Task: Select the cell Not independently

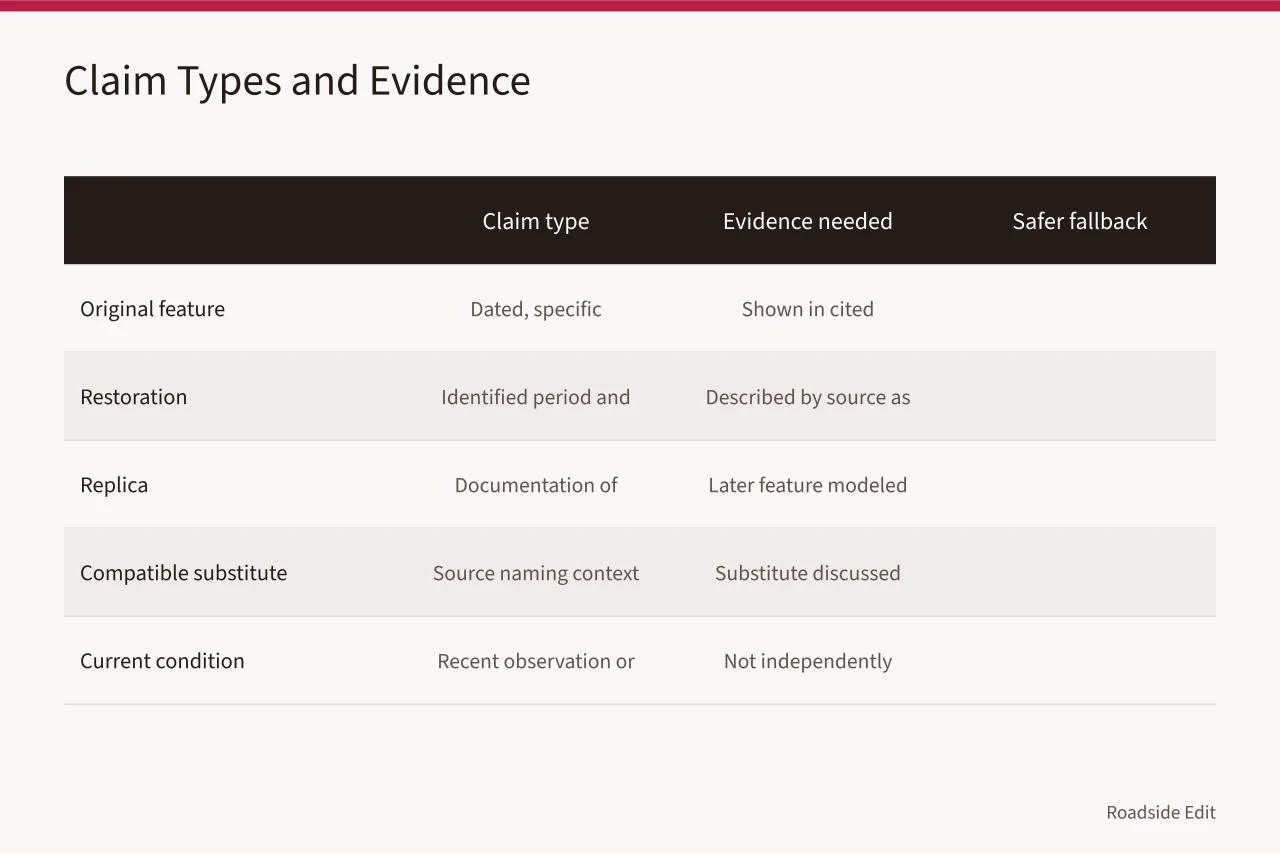Action: point(808,661)
